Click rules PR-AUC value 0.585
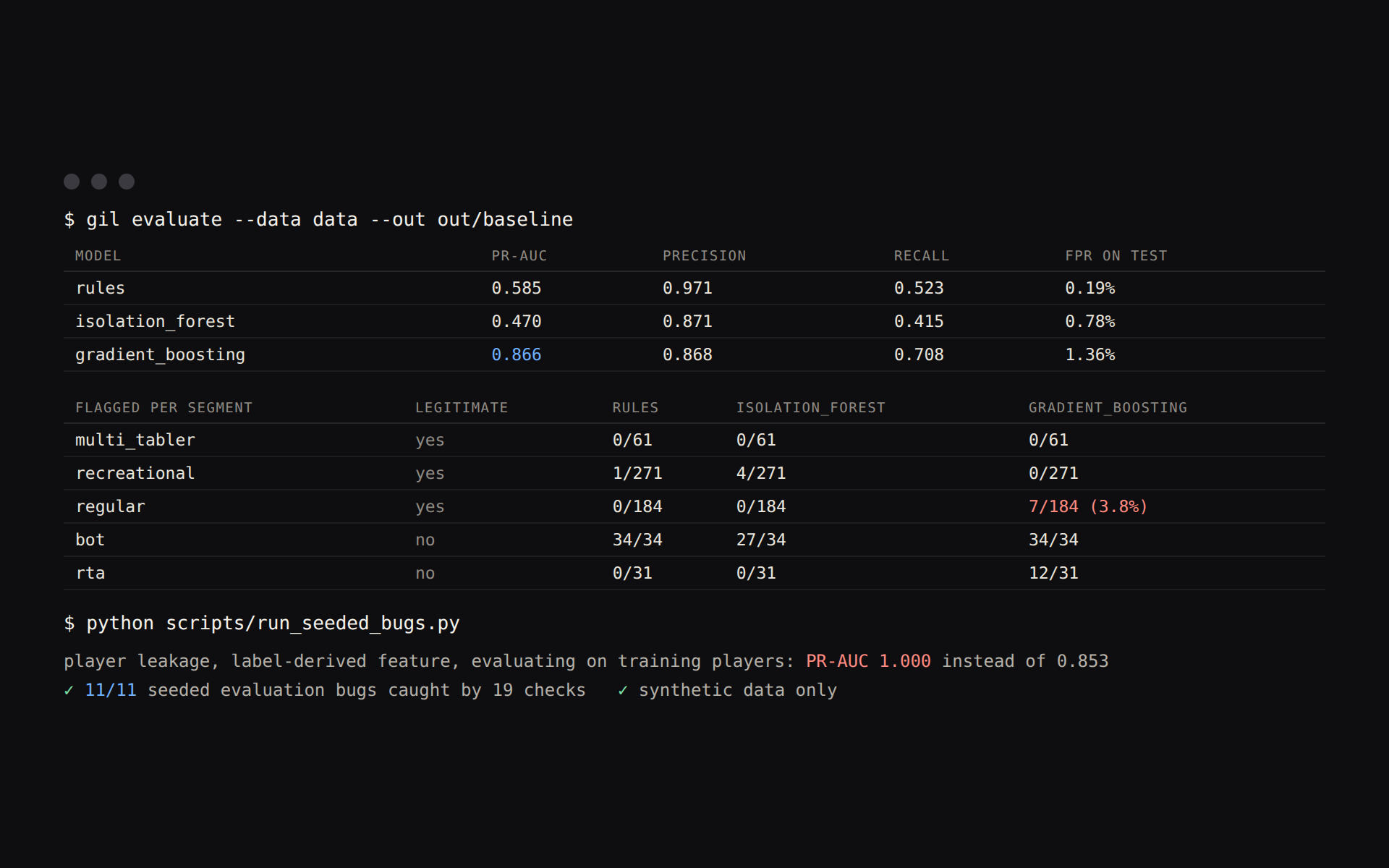Viewport: 1389px width, 868px height. [517, 288]
